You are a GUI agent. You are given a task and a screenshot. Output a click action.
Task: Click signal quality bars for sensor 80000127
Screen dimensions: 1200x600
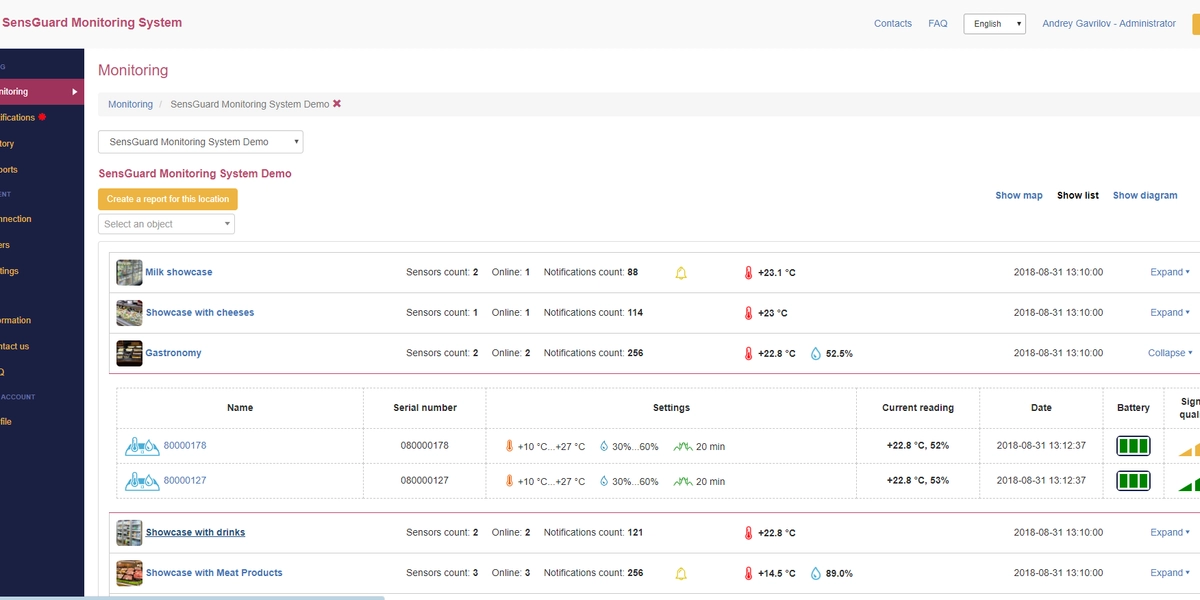pyautogui.click(x=1188, y=484)
